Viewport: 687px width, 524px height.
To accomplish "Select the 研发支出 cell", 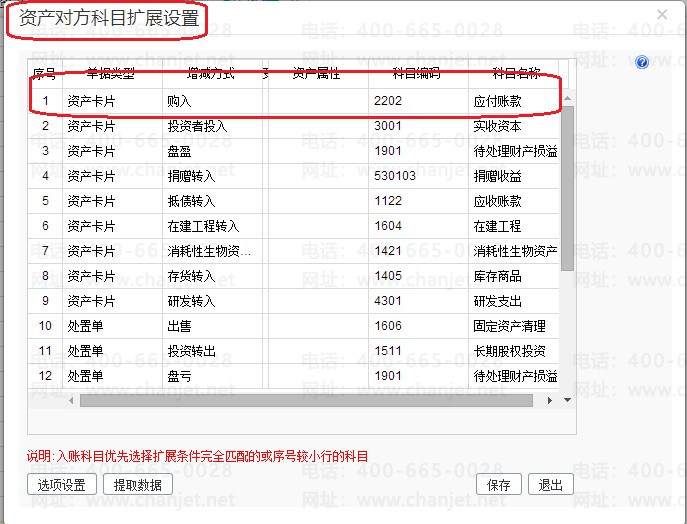I will (x=513, y=301).
